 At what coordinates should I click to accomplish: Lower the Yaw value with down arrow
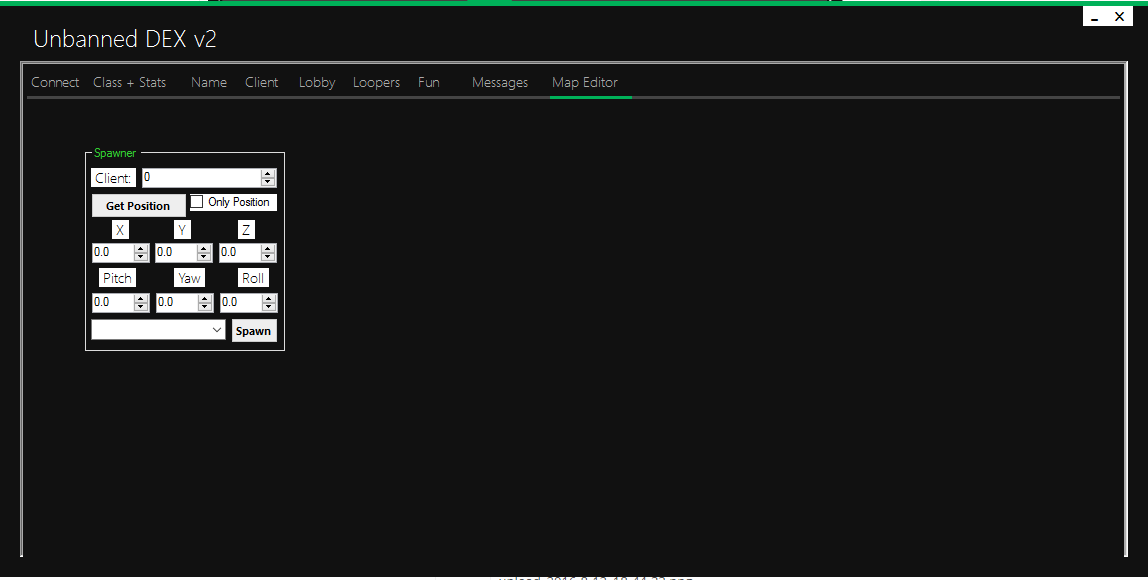point(204,306)
